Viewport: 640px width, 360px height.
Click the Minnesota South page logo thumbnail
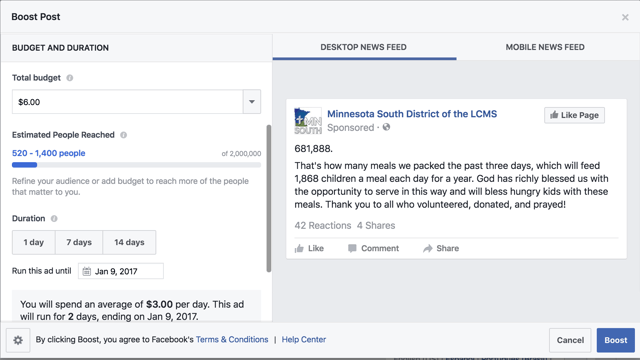point(308,121)
